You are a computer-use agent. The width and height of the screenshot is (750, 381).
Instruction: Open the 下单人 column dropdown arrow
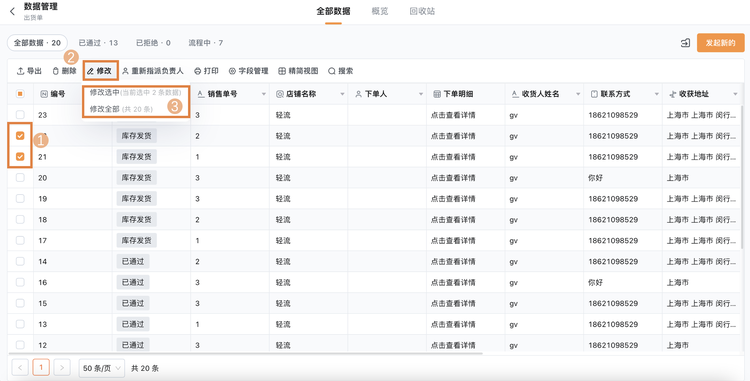point(421,94)
